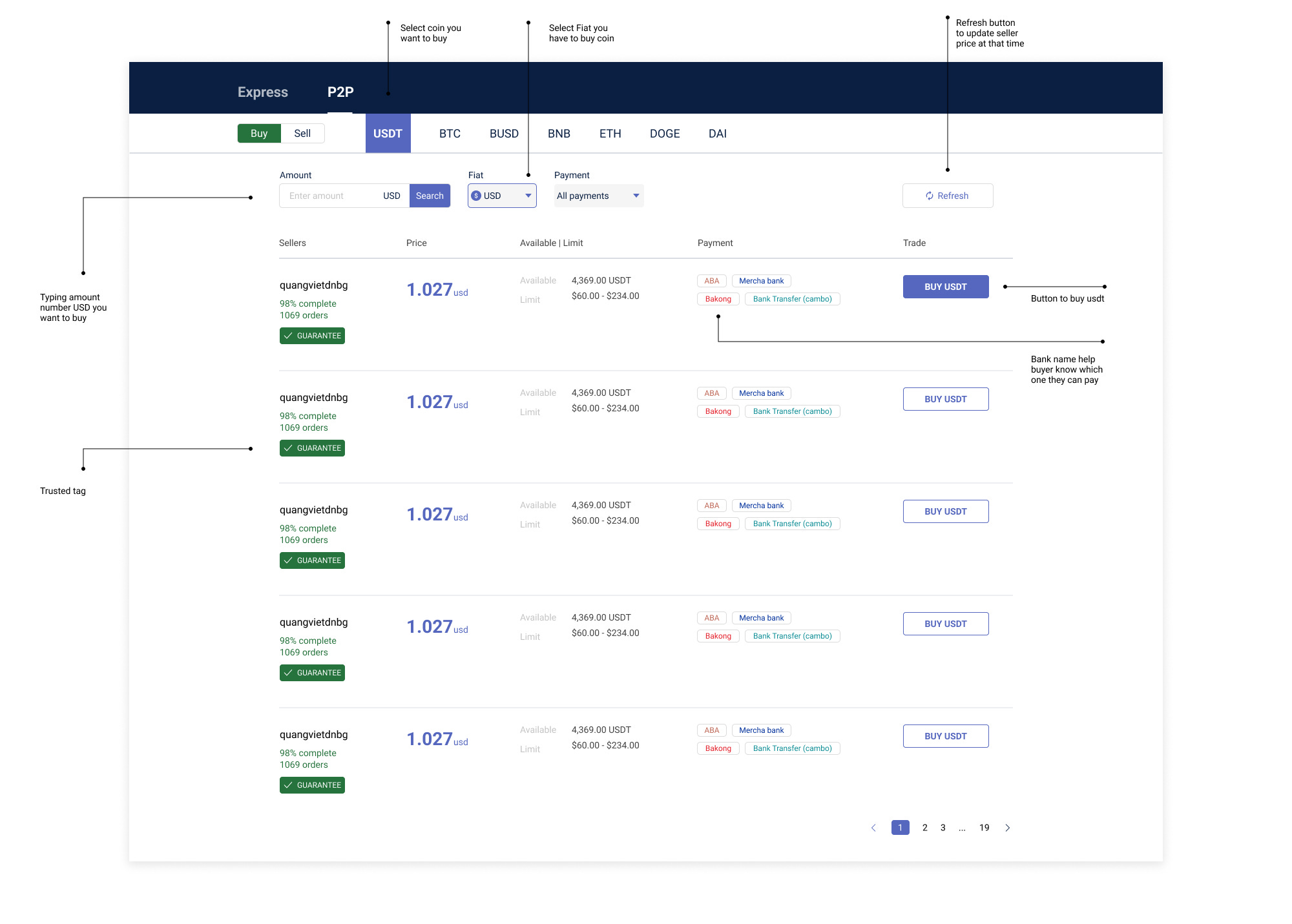Click the Bakong payment tag
1292x924 pixels.
click(x=718, y=298)
